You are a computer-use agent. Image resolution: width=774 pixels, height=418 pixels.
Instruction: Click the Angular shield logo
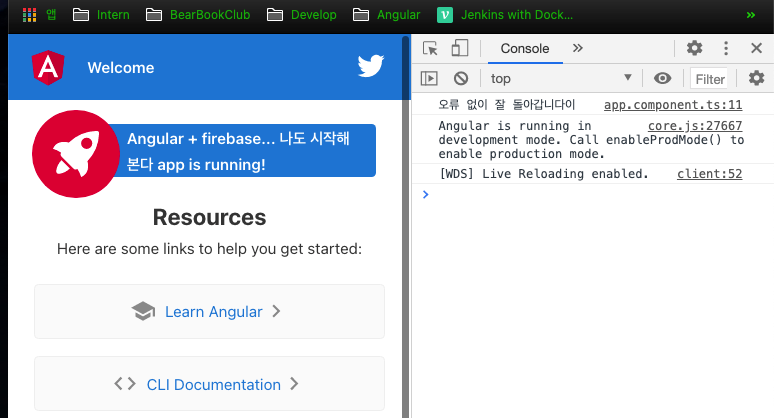pos(48,67)
